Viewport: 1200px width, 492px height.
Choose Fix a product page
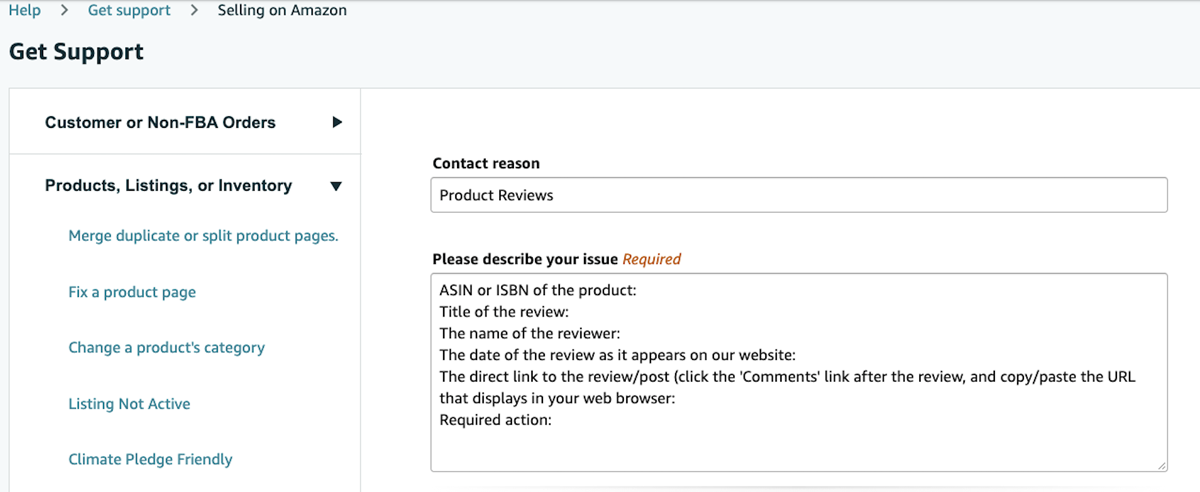[x=132, y=292]
